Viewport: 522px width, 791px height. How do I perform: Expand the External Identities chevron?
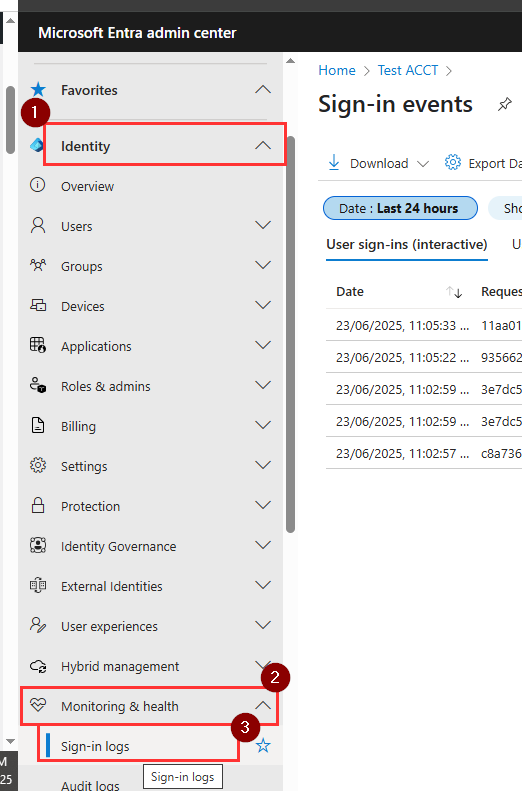[263, 585]
